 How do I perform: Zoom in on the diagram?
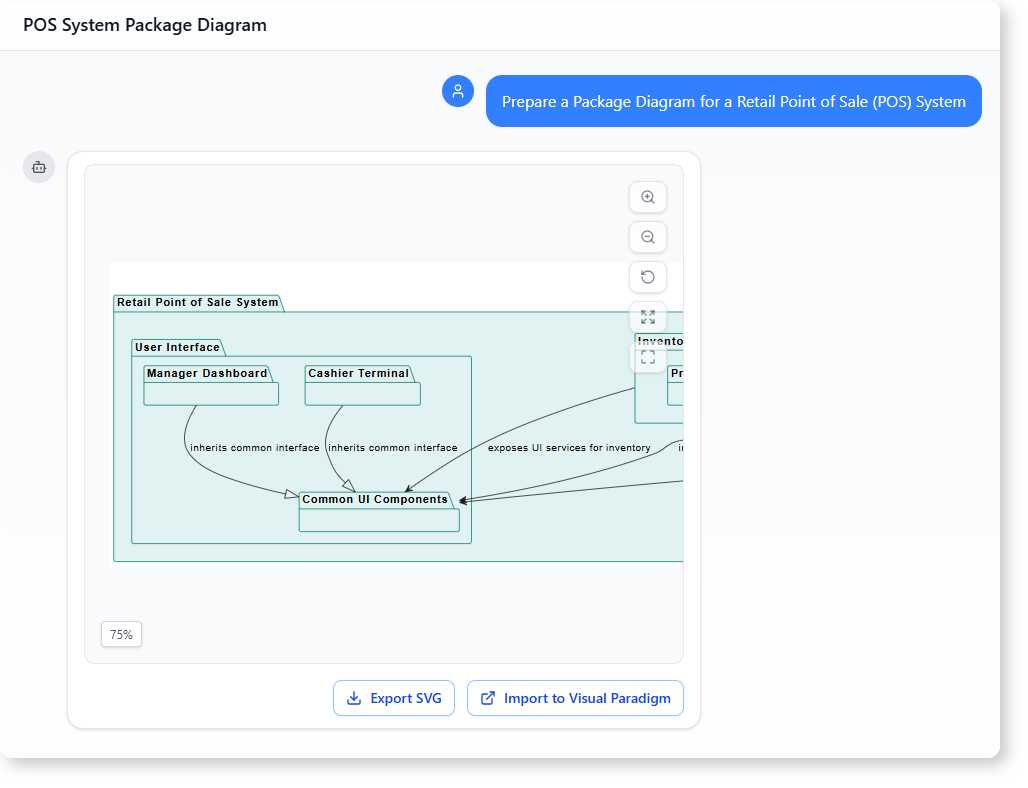tap(648, 197)
